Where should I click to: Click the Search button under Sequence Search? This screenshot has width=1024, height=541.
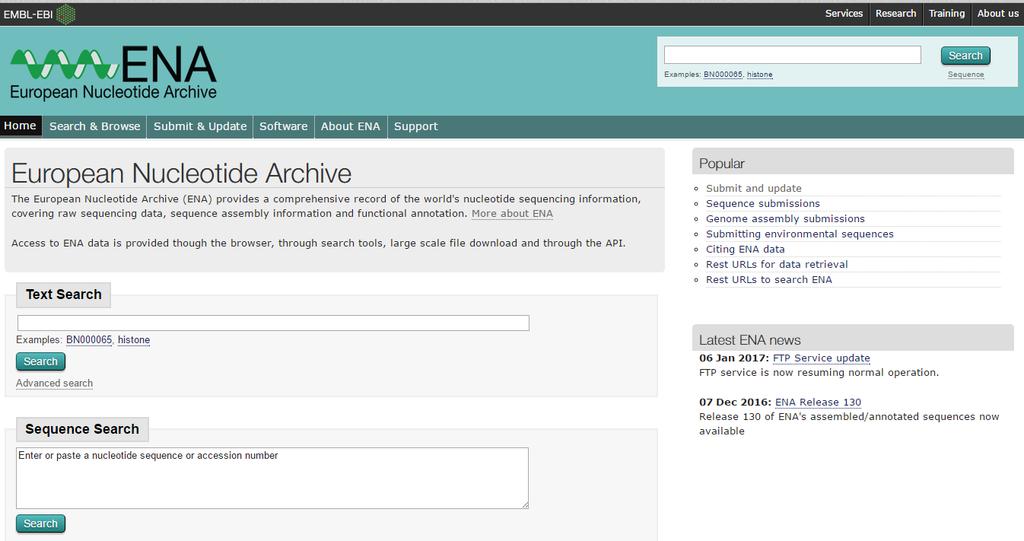[x=40, y=523]
